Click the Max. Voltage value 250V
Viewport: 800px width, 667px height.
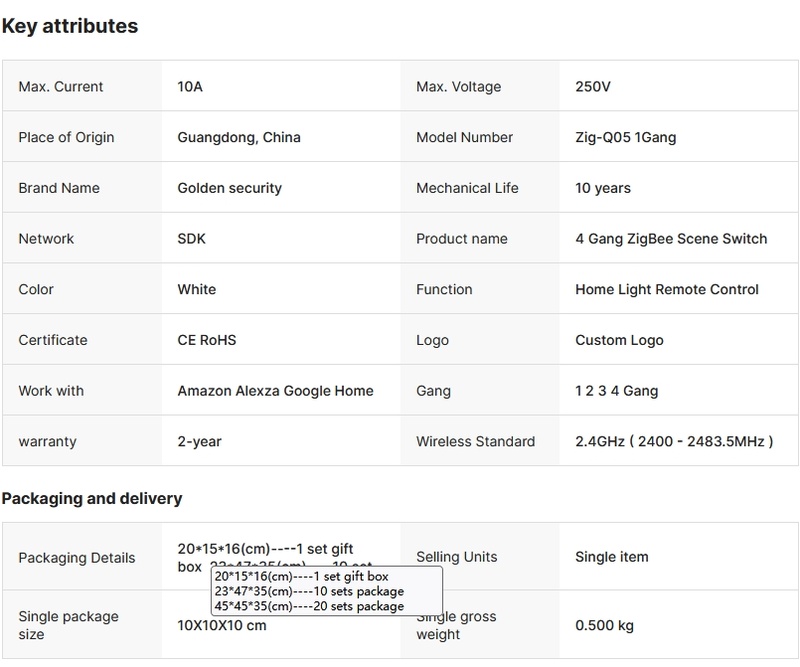tap(593, 87)
